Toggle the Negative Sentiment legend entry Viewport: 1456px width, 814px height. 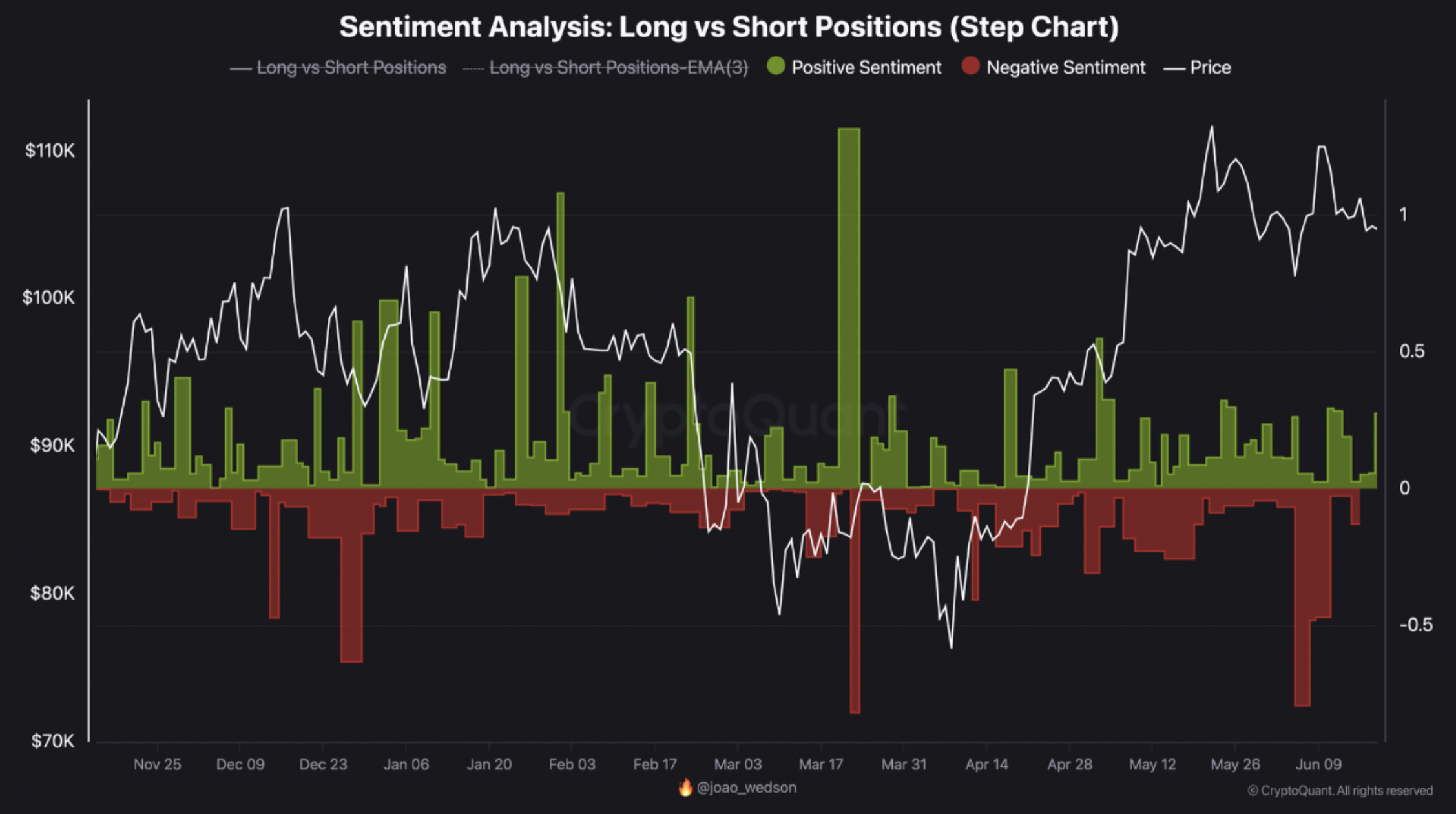(1053, 67)
